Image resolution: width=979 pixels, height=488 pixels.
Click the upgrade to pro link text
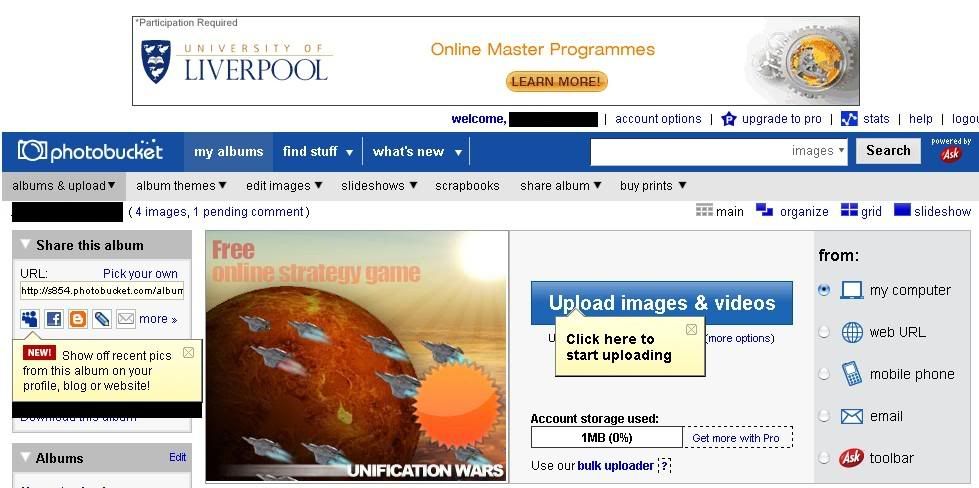click(x=782, y=119)
